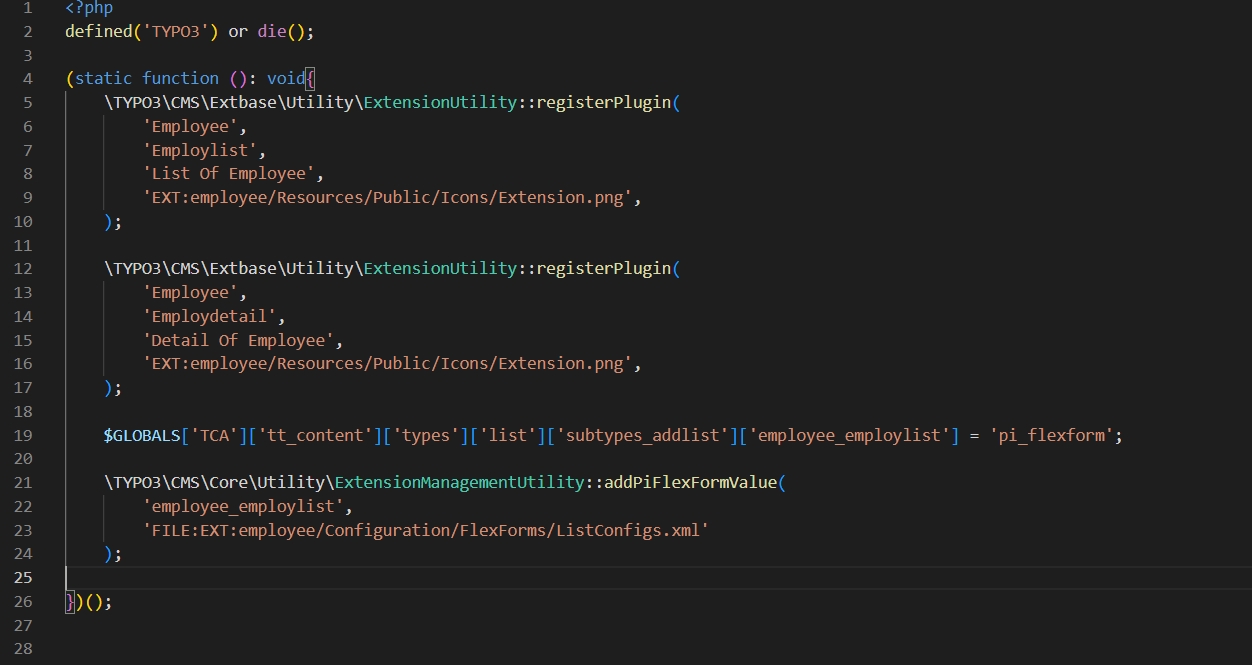Click registerPlugin method on line 5
Screen dimensions: 1252x665
[603, 102]
